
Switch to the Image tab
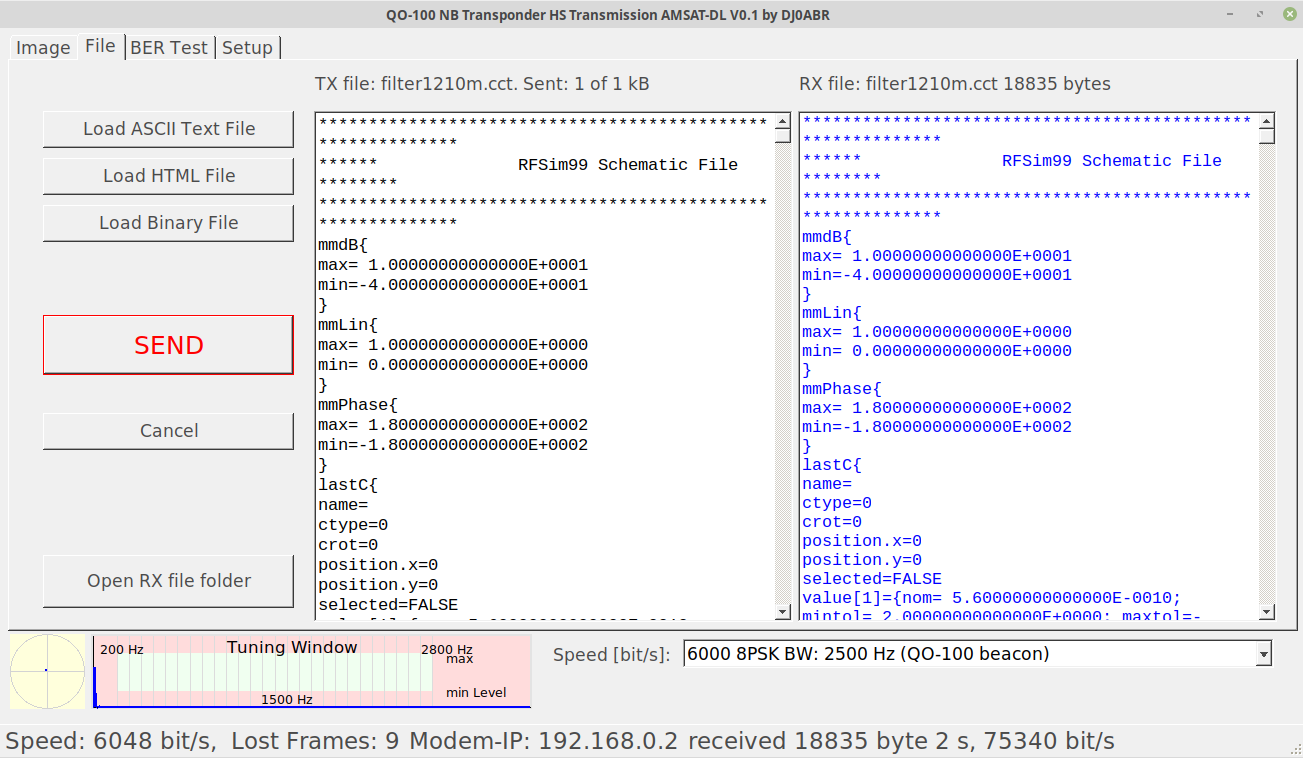[x=42, y=47]
